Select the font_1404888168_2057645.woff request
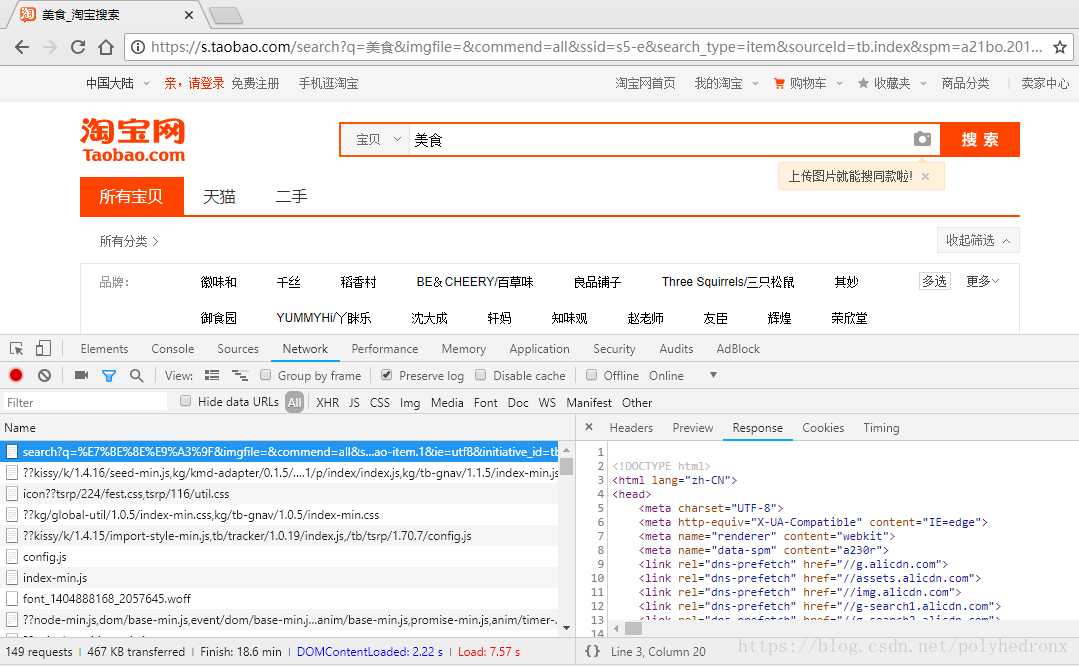Image resolution: width=1079 pixels, height=666 pixels. click(x=279, y=599)
